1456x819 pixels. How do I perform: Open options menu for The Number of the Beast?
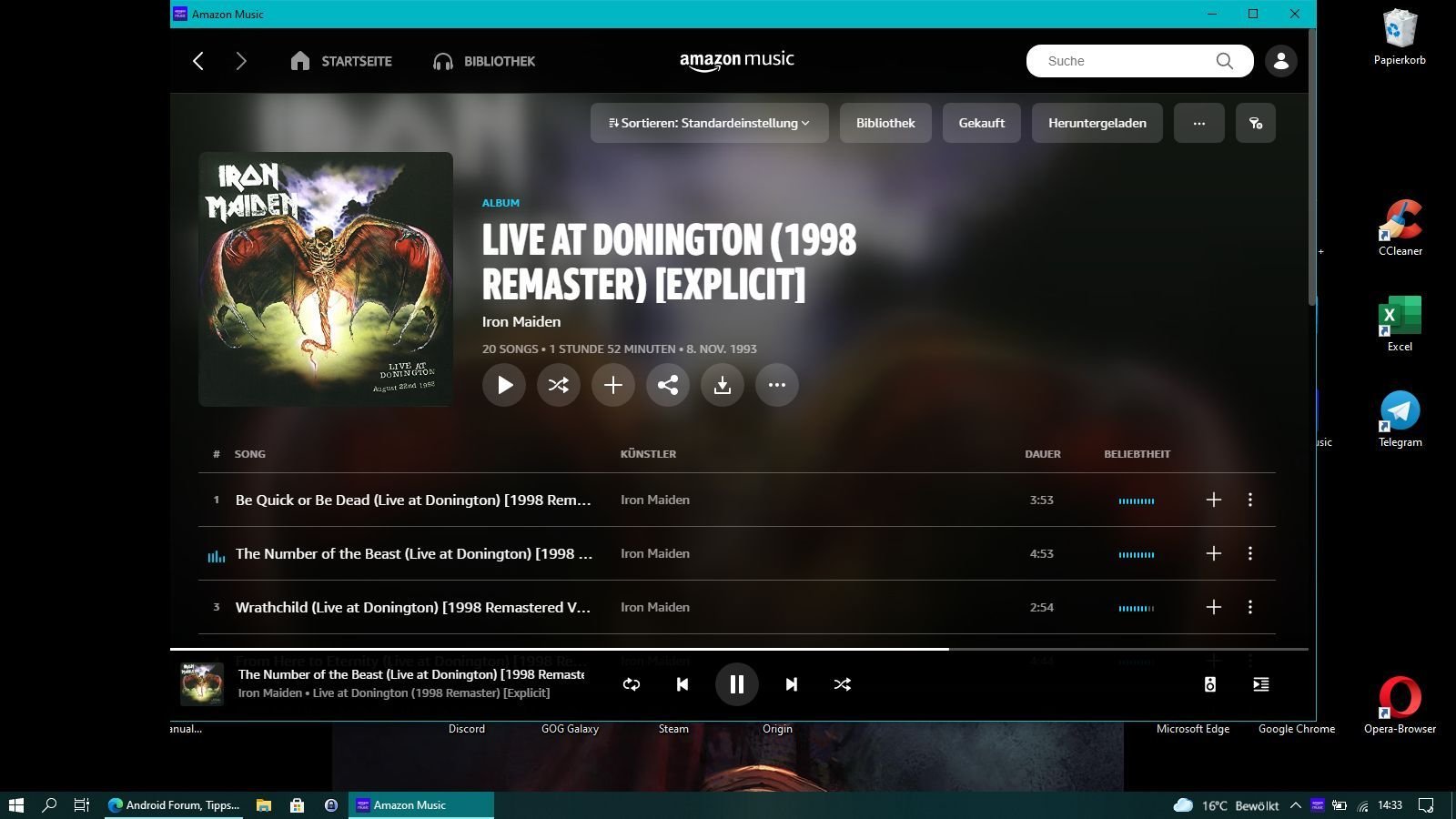click(1250, 553)
